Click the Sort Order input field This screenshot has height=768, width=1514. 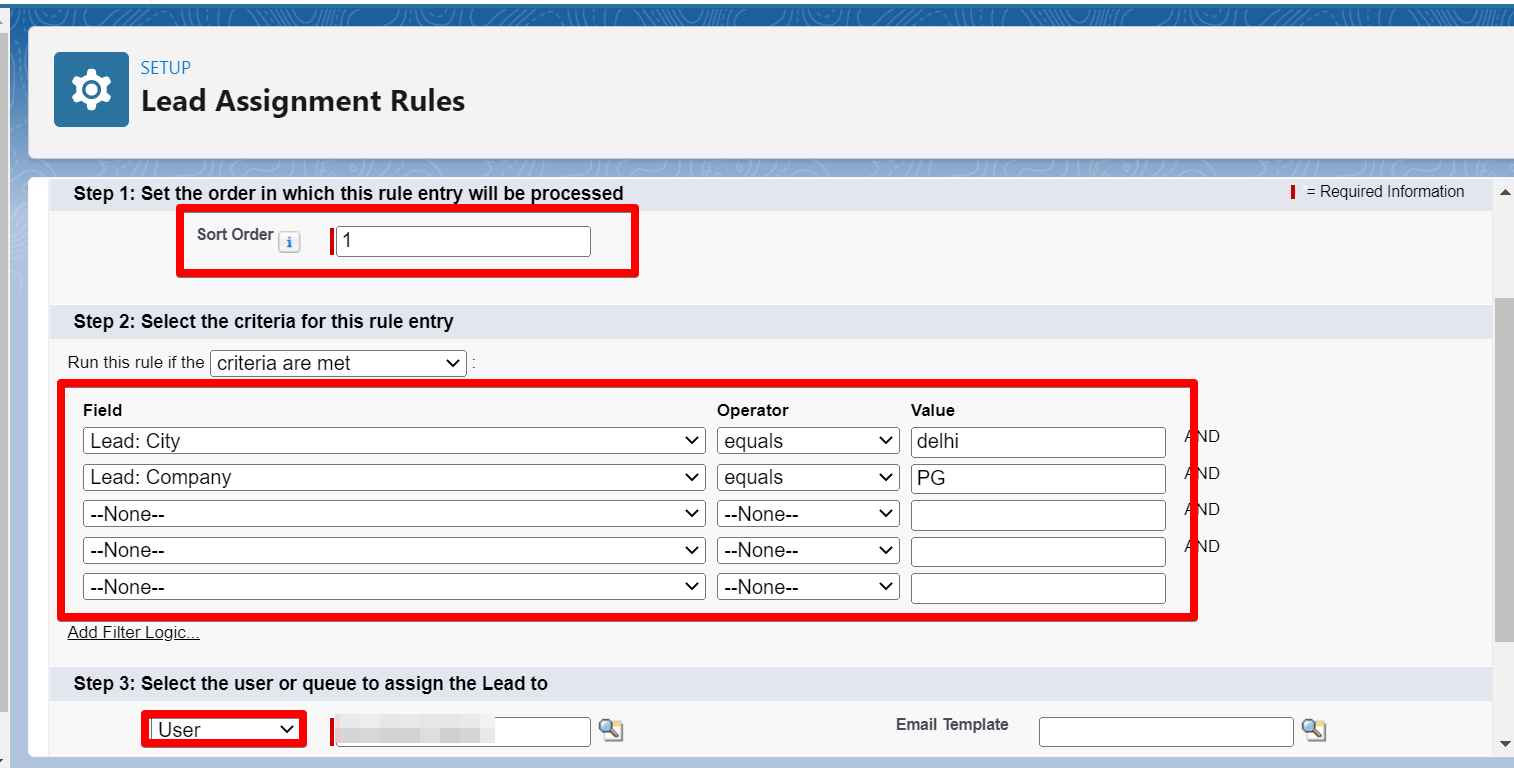[462, 241]
